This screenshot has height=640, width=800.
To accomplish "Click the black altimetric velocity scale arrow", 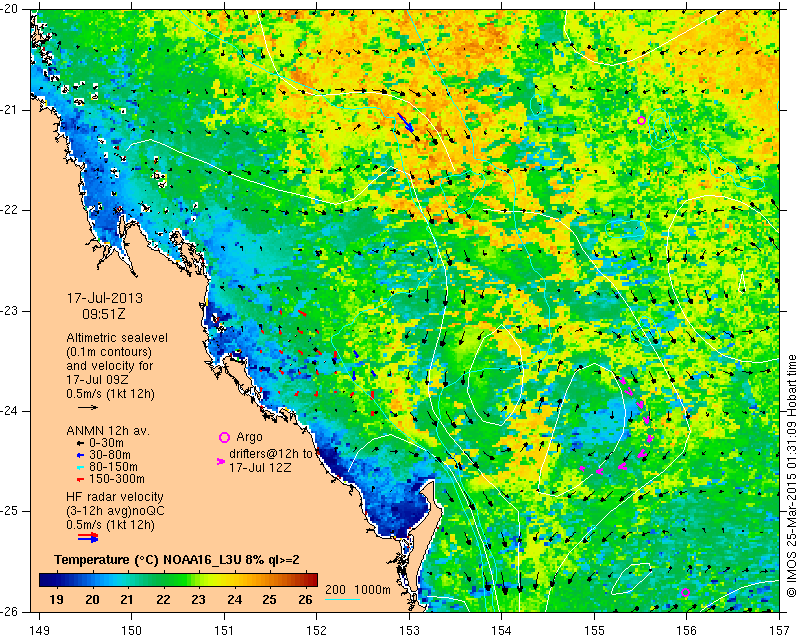I will pos(88,407).
